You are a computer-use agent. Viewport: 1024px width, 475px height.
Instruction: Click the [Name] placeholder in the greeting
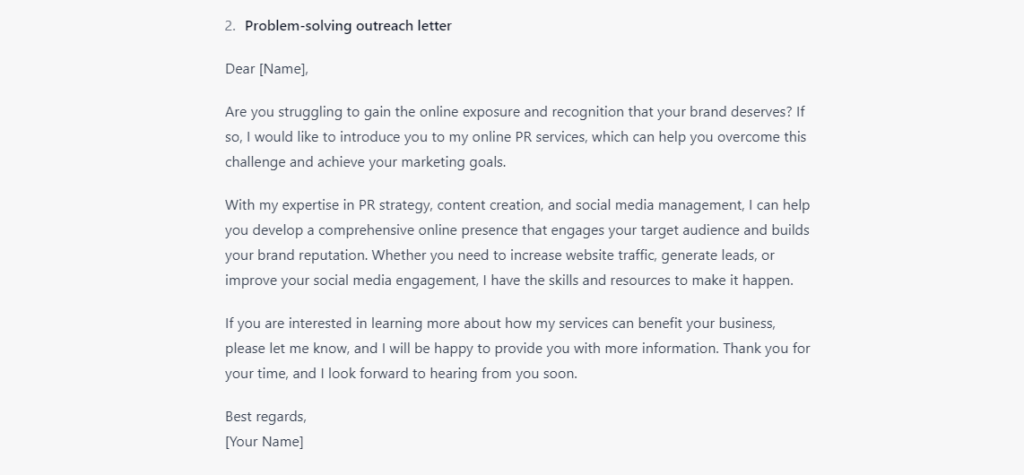283,69
